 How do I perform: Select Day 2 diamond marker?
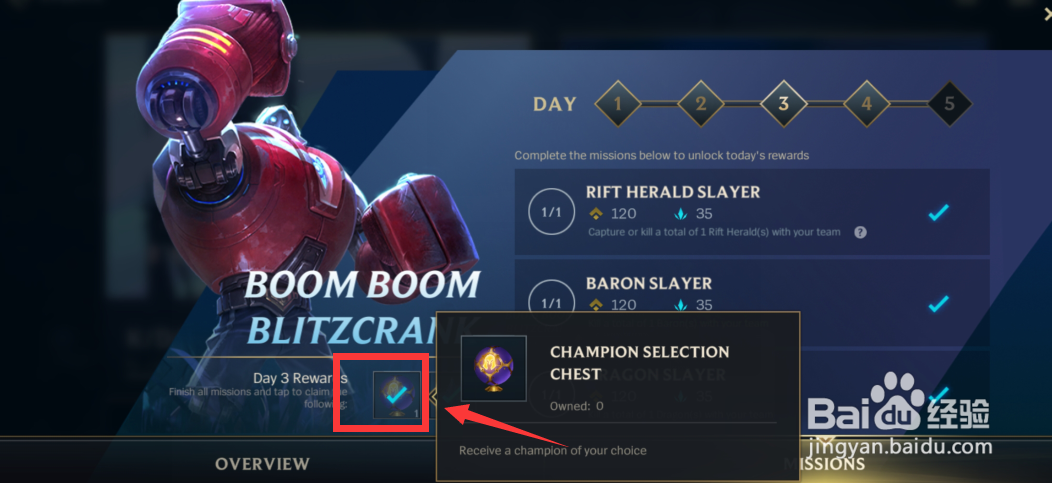[700, 104]
